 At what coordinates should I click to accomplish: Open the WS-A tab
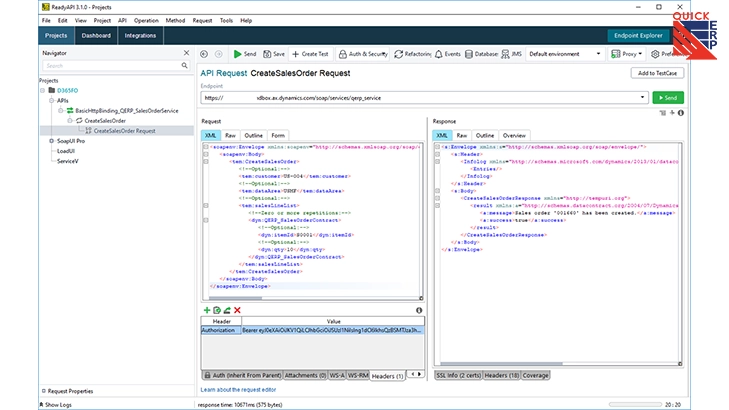tap(337, 375)
